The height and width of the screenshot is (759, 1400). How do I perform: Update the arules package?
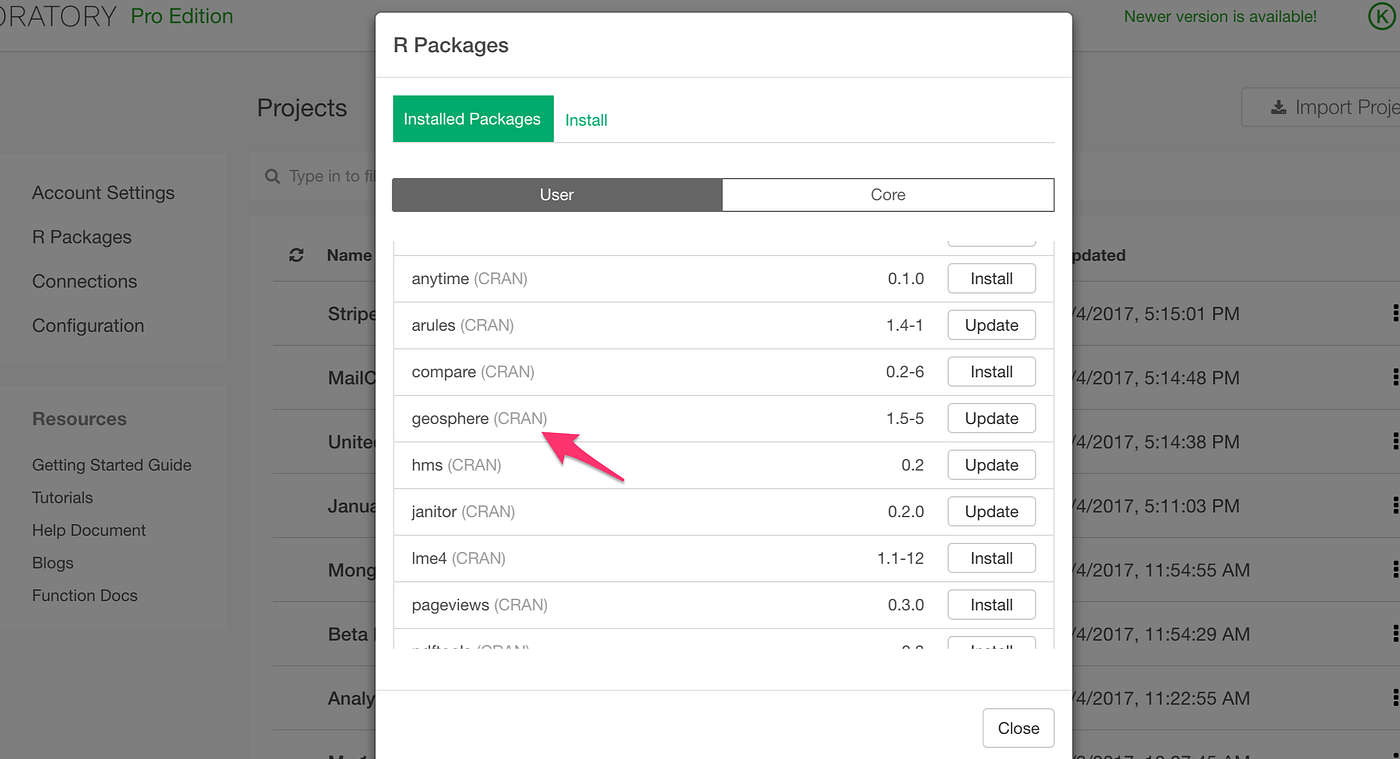click(x=991, y=324)
